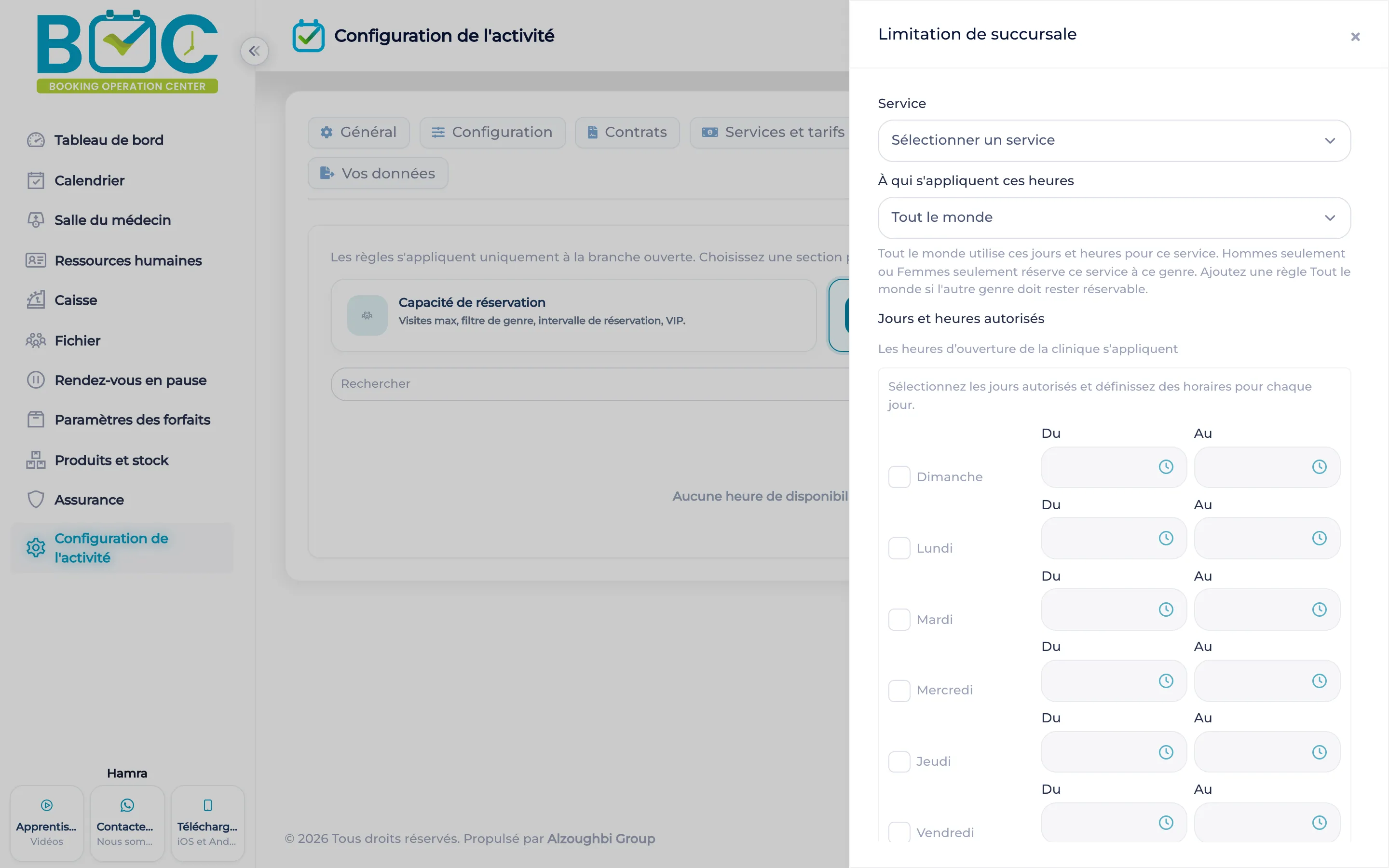Click Produits et stock boxes icon
1389x868 pixels.
pos(36,460)
